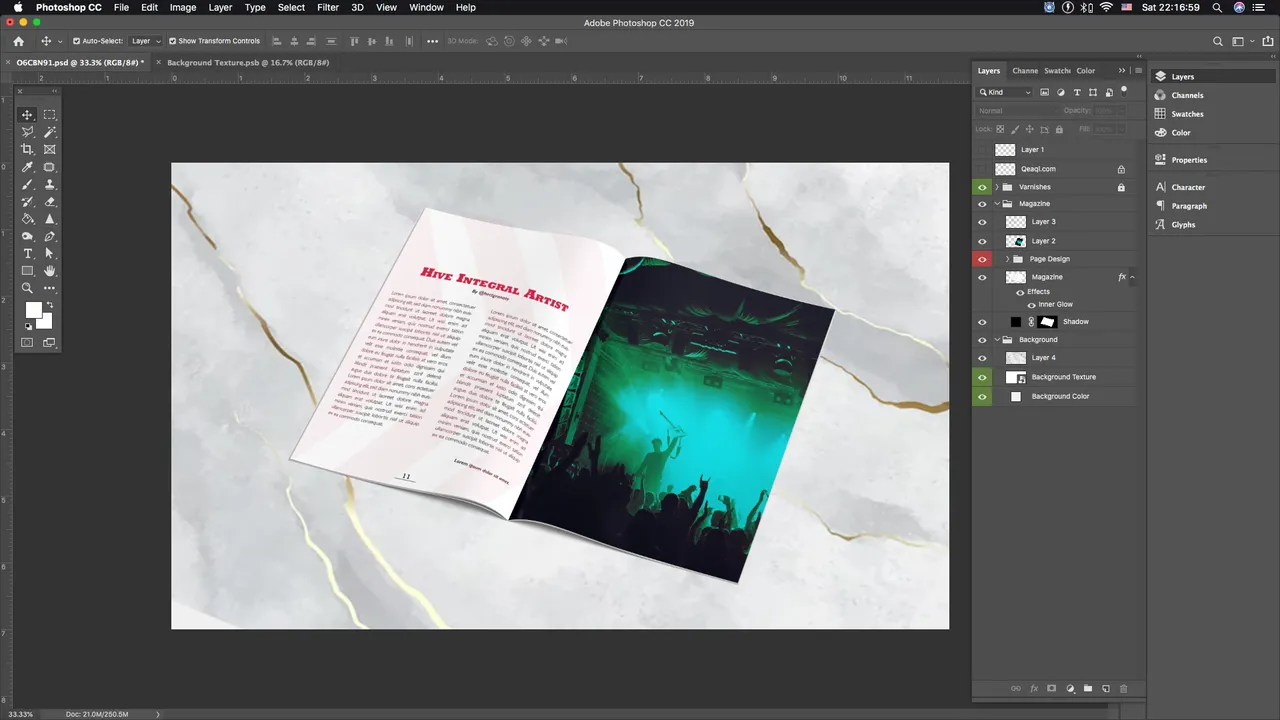Screen dimensions: 1280x720
Task: Select the Background Color layer thumbnail
Action: [x=1016, y=397]
